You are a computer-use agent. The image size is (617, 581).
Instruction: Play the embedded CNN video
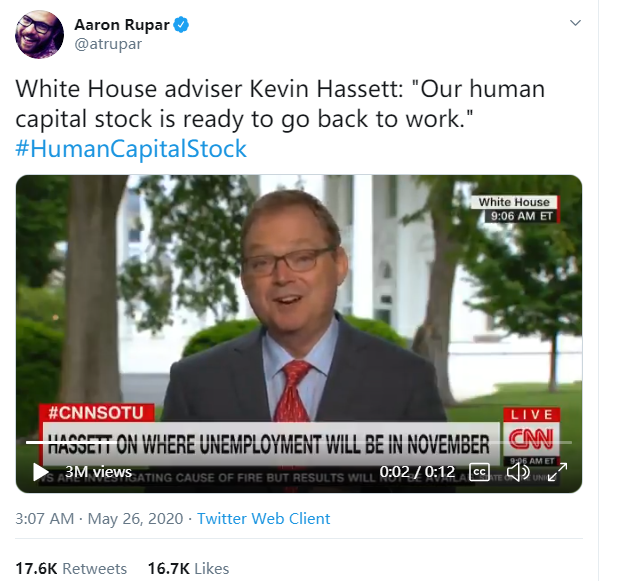point(41,472)
